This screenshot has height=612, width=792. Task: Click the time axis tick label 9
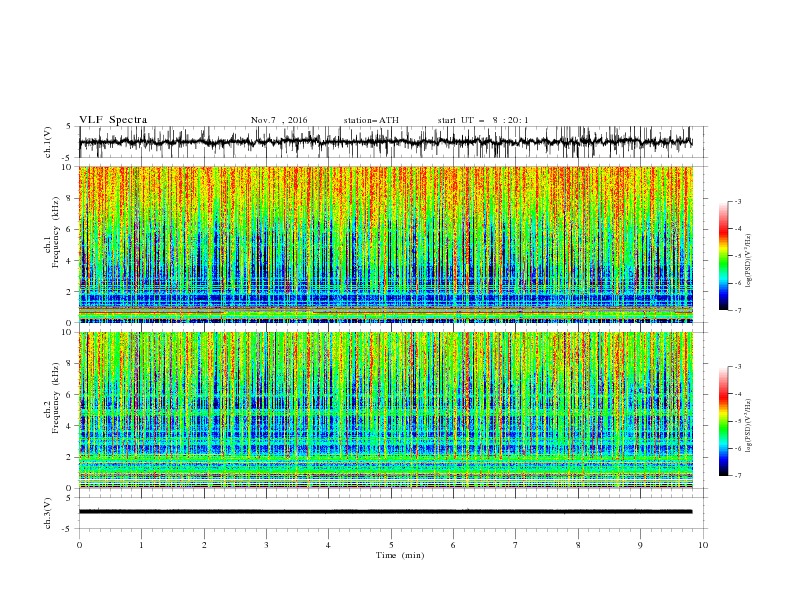coord(640,545)
